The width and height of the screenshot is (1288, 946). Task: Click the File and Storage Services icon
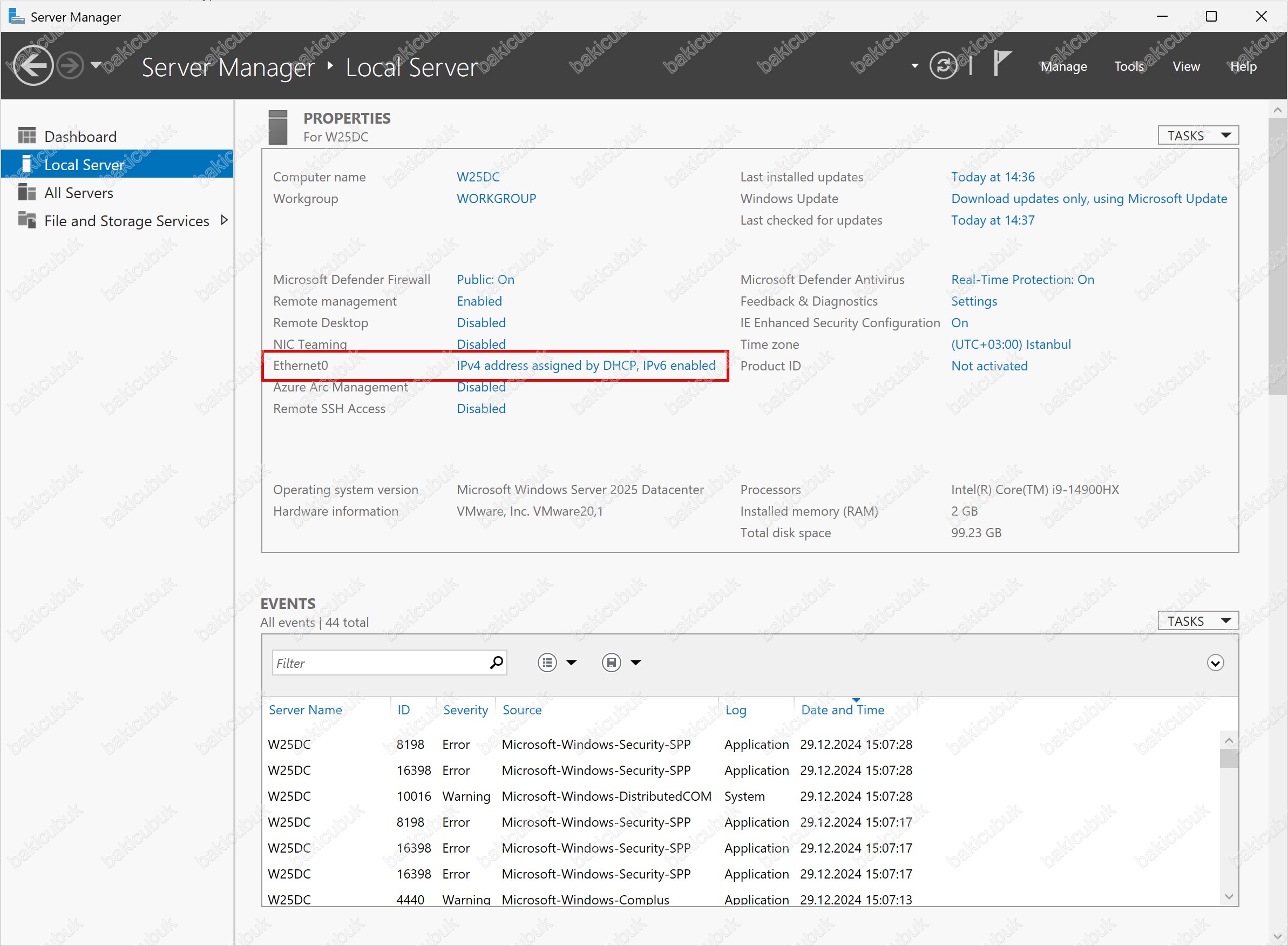tap(26, 219)
